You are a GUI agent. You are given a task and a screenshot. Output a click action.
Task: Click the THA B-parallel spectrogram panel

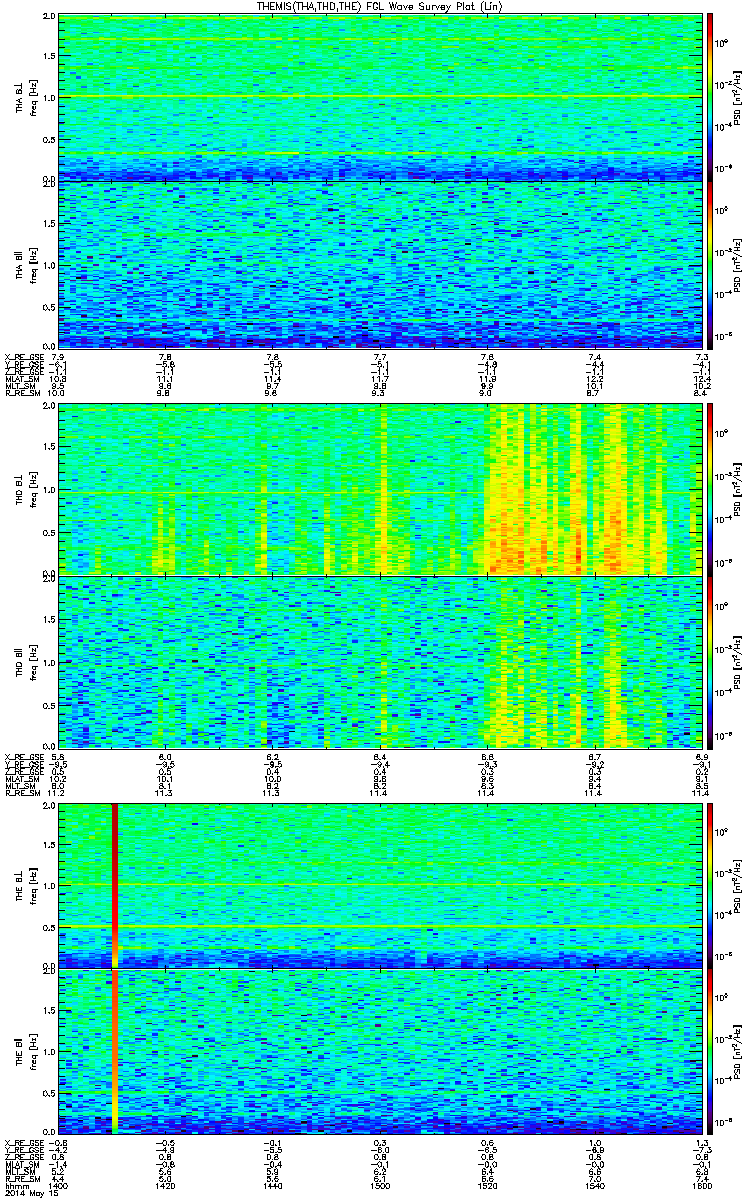tap(379, 264)
